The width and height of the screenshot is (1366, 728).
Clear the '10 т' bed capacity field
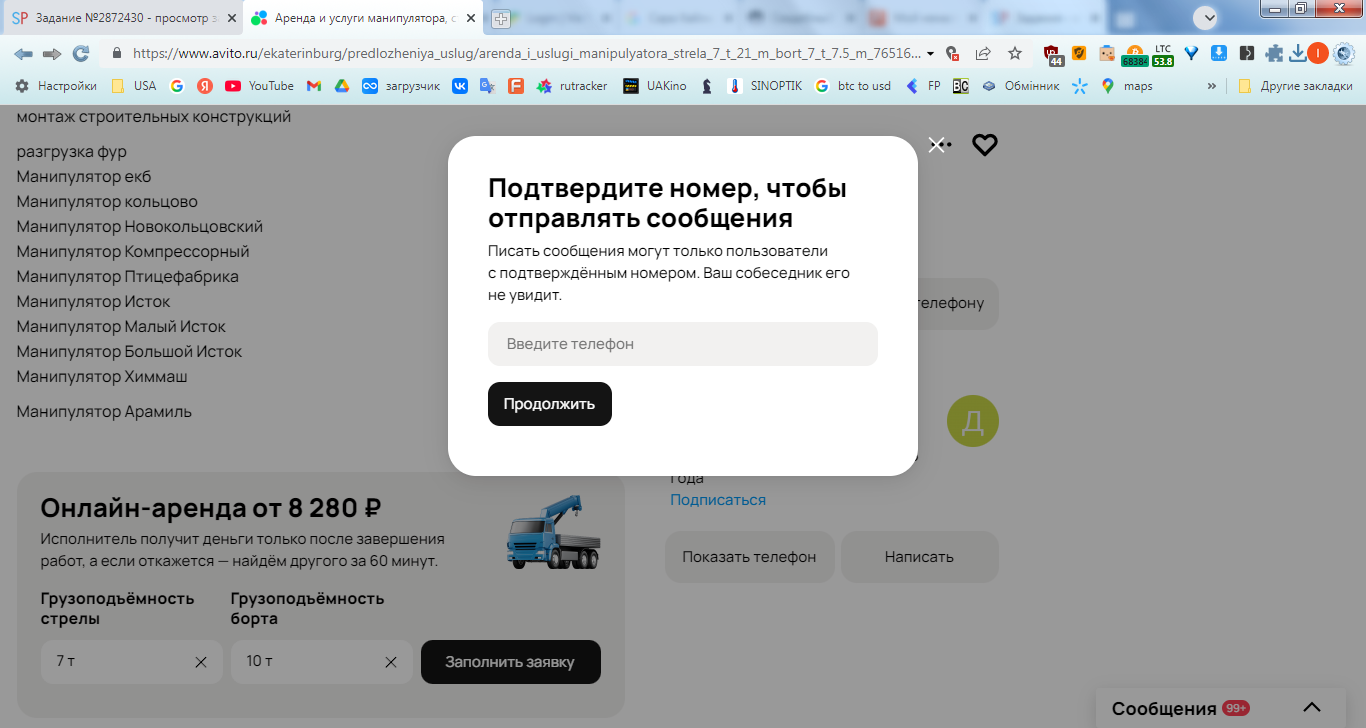[391, 662]
